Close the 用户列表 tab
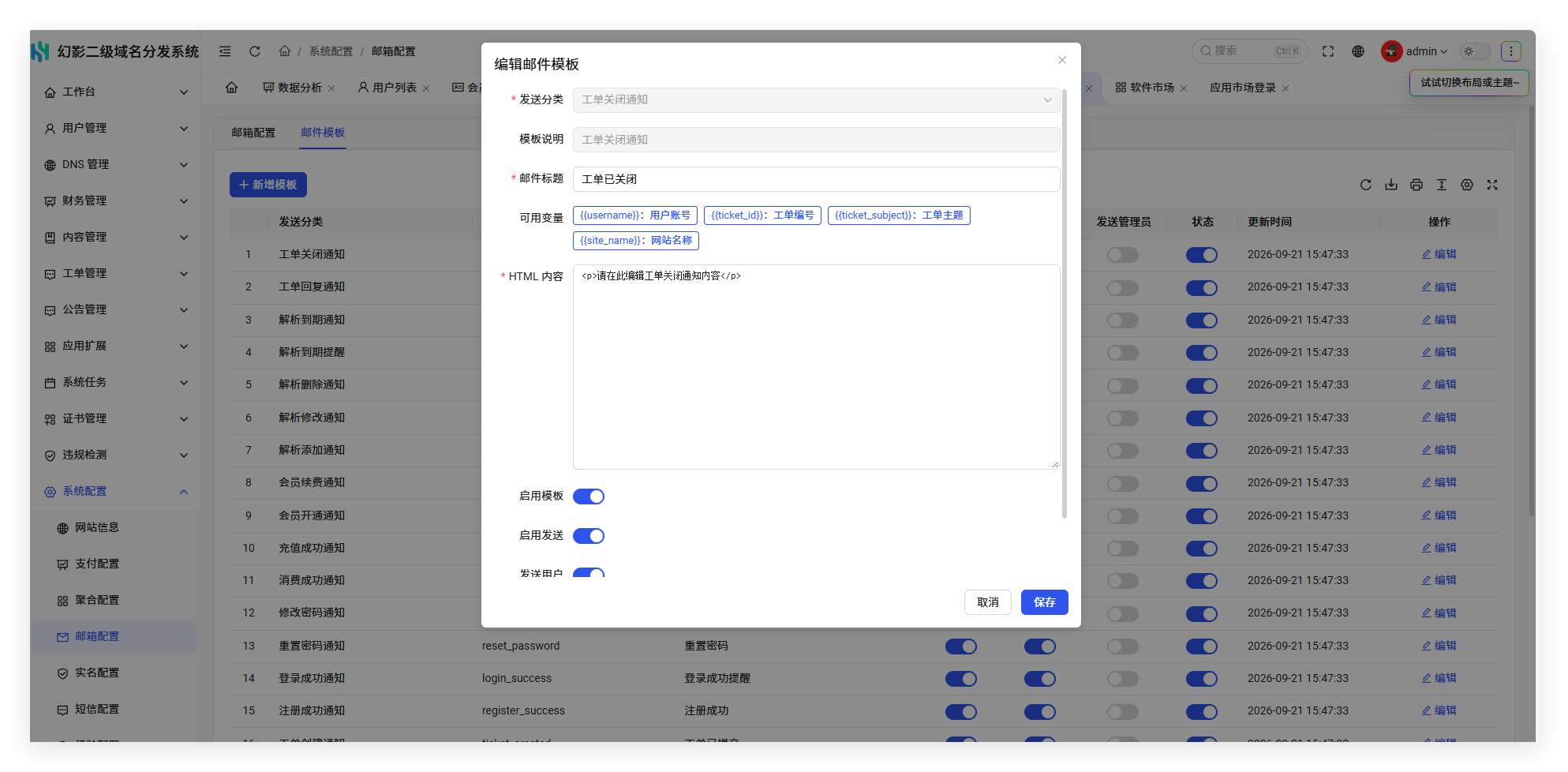 tap(426, 88)
